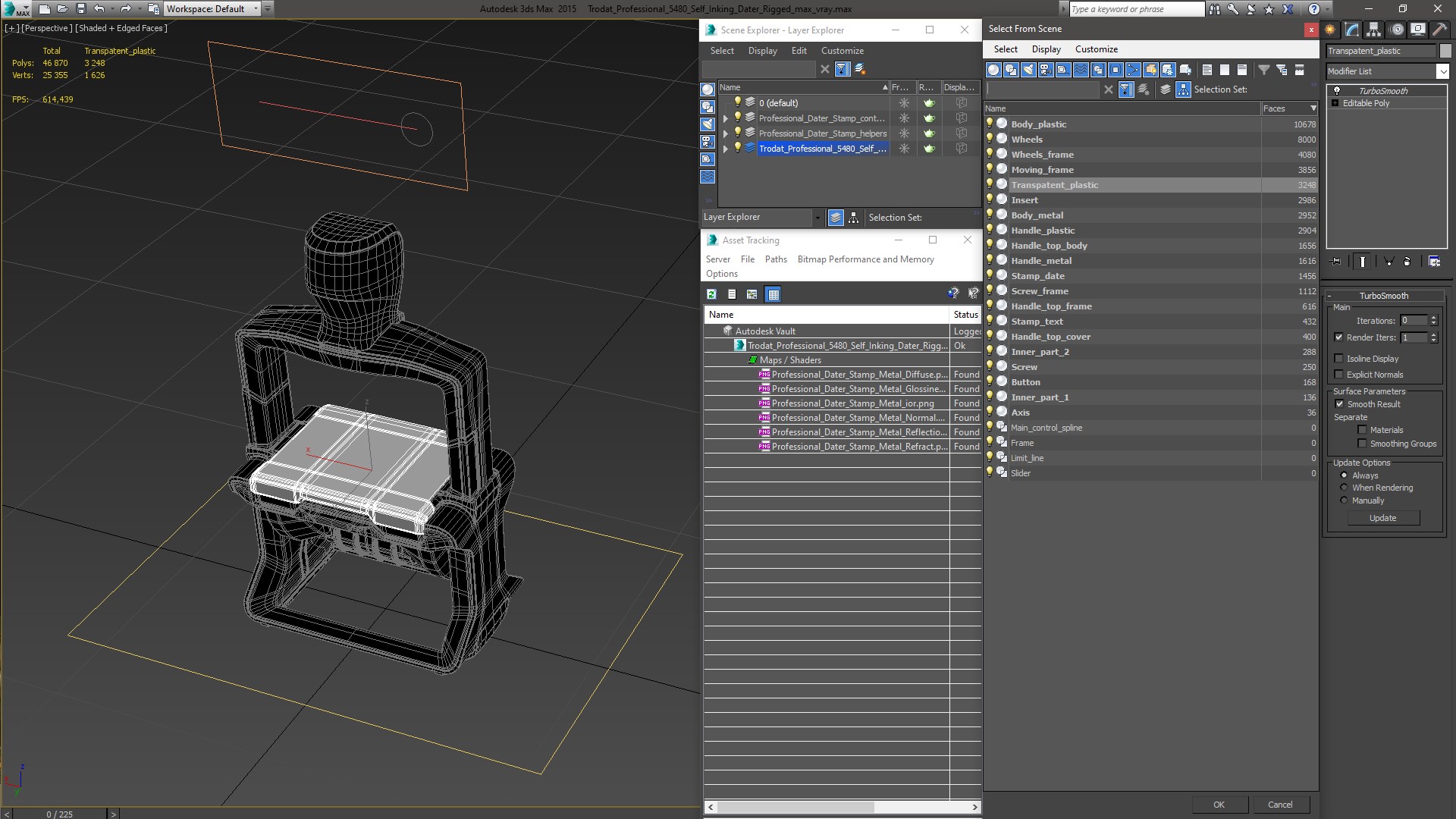Click Cancel button in Select From Scene
This screenshot has width=1456, height=819.
click(x=1280, y=805)
